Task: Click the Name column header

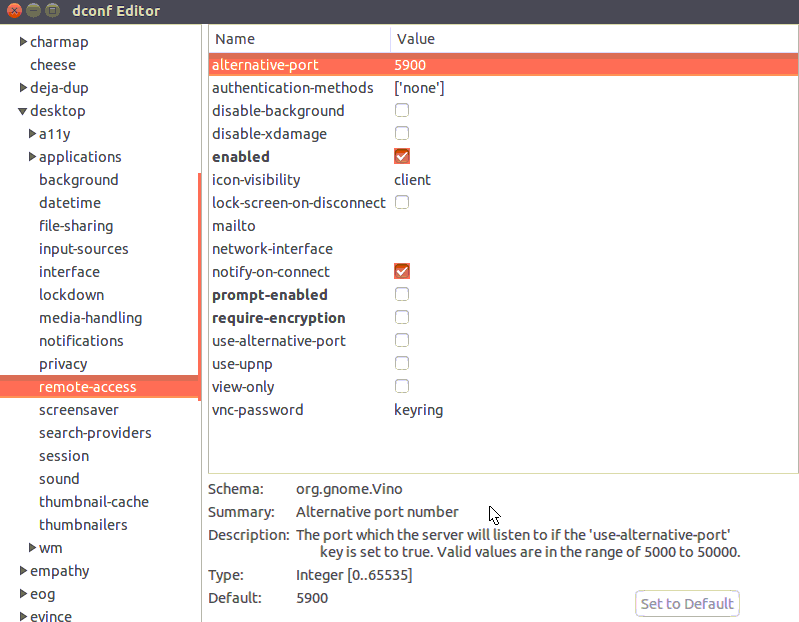Action: coord(300,39)
